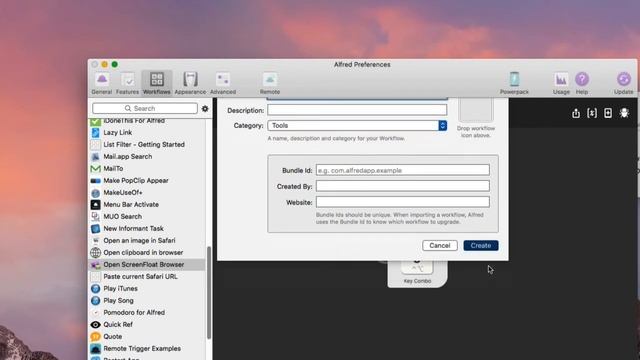
Task: Select Paste current Safari URL workflow
Action: (147, 276)
